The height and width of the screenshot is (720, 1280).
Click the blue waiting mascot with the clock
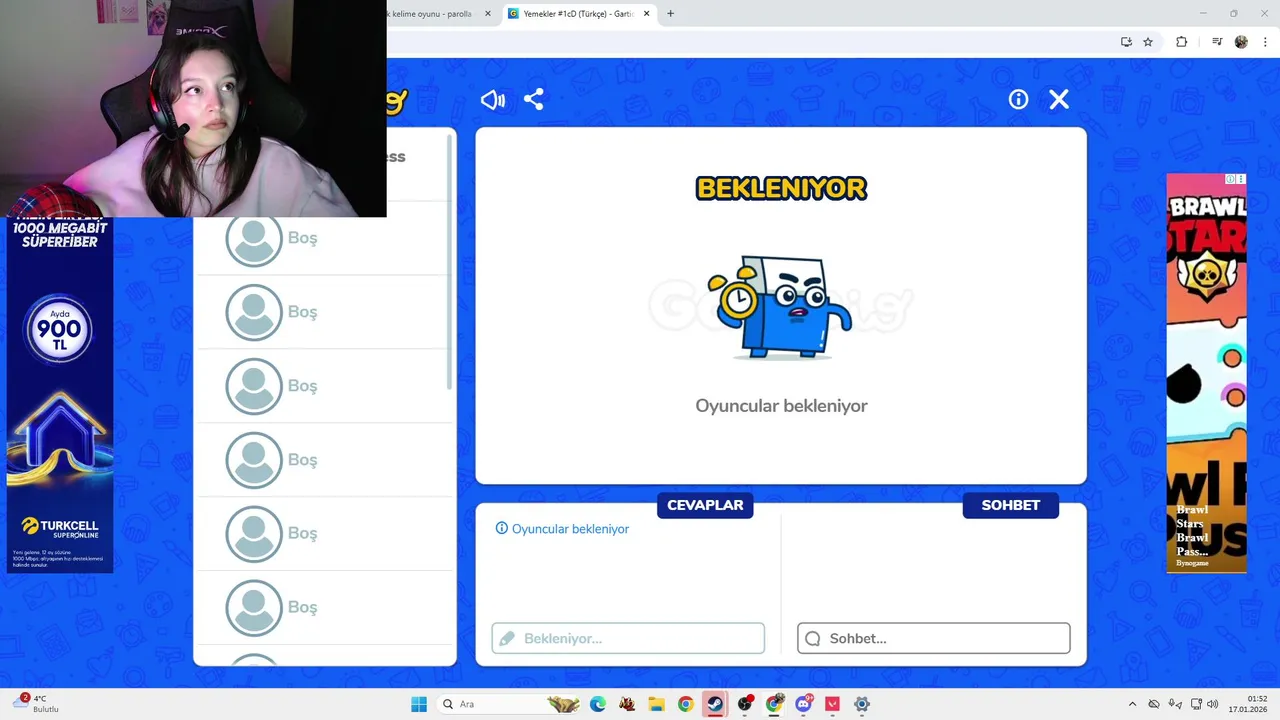point(780,307)
